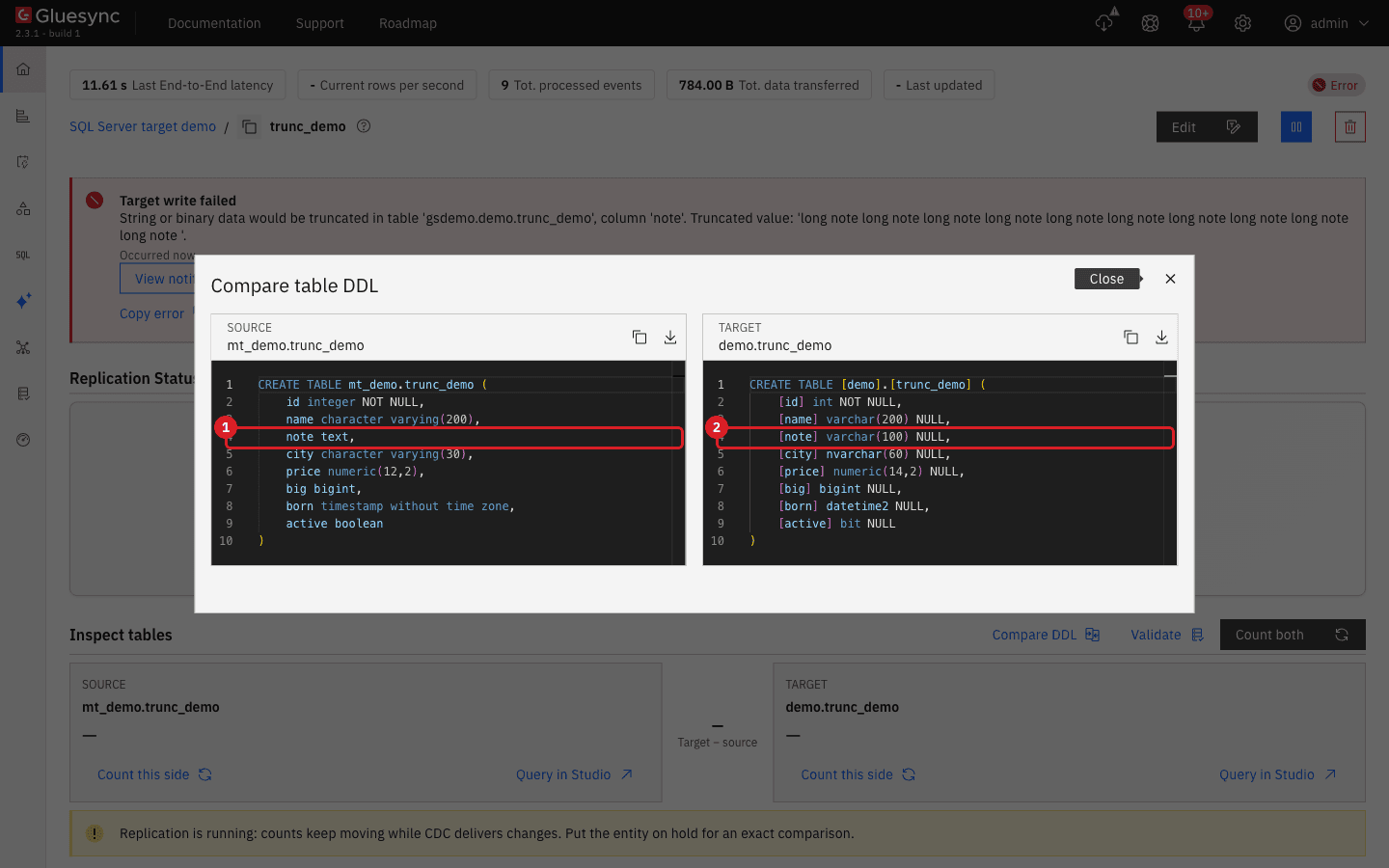Click the Compare DDL link
This screenshot has height=868, width=1389.
pos(1046,635)
